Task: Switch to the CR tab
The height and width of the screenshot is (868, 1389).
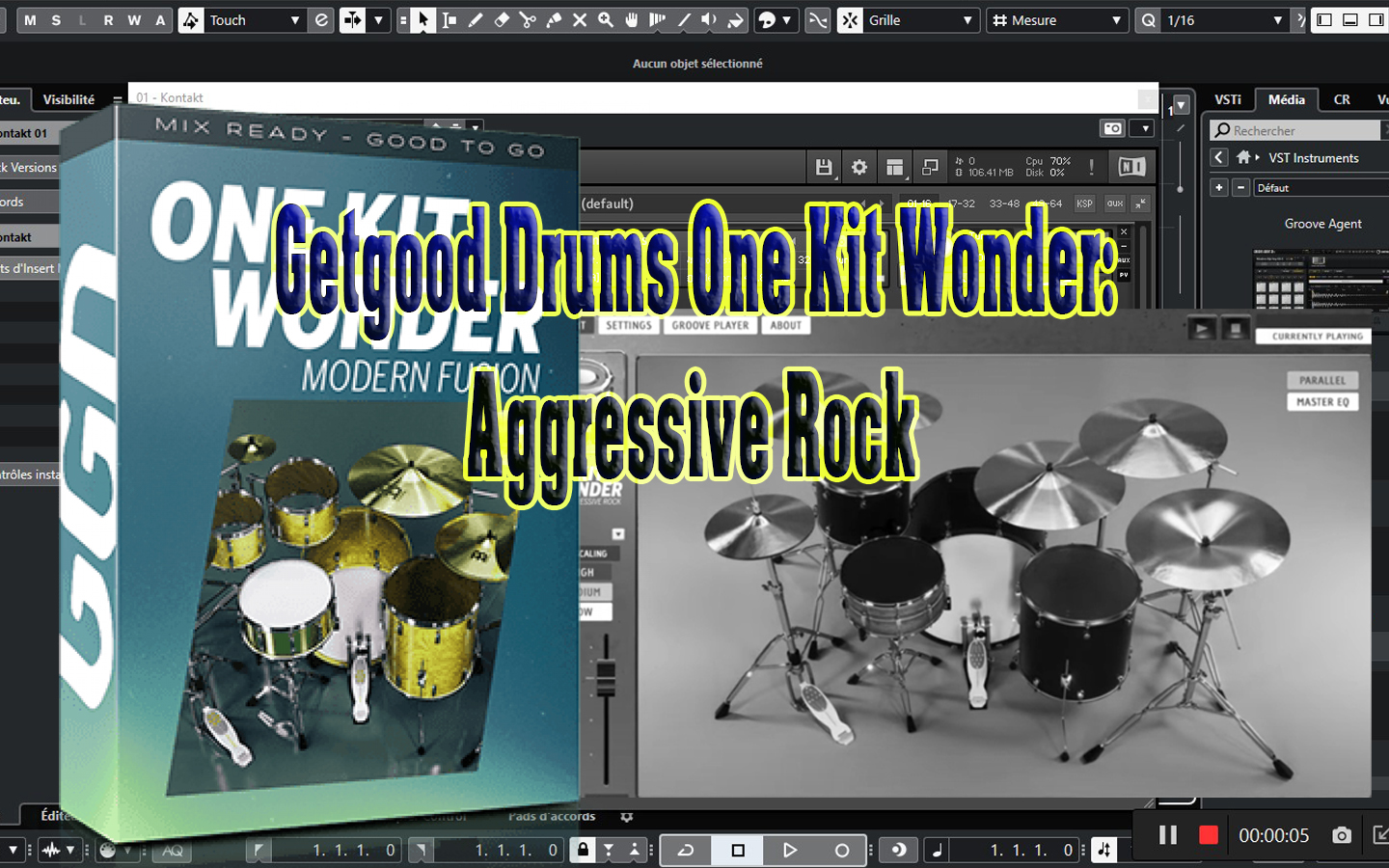Action: pyautogui.click(x=1342, y=99)
